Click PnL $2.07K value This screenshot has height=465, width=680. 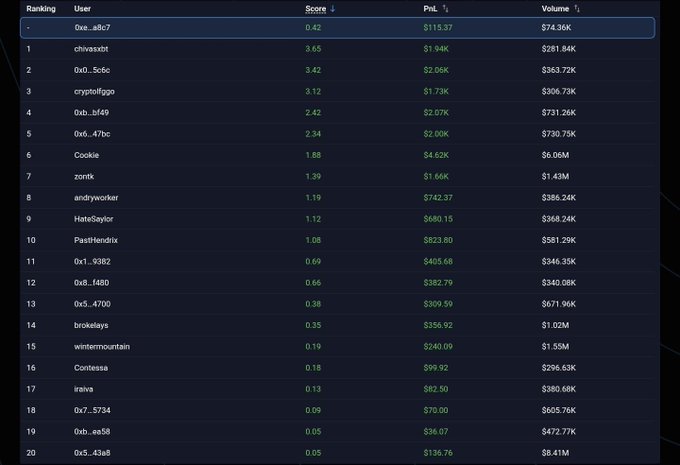point(436,113)
